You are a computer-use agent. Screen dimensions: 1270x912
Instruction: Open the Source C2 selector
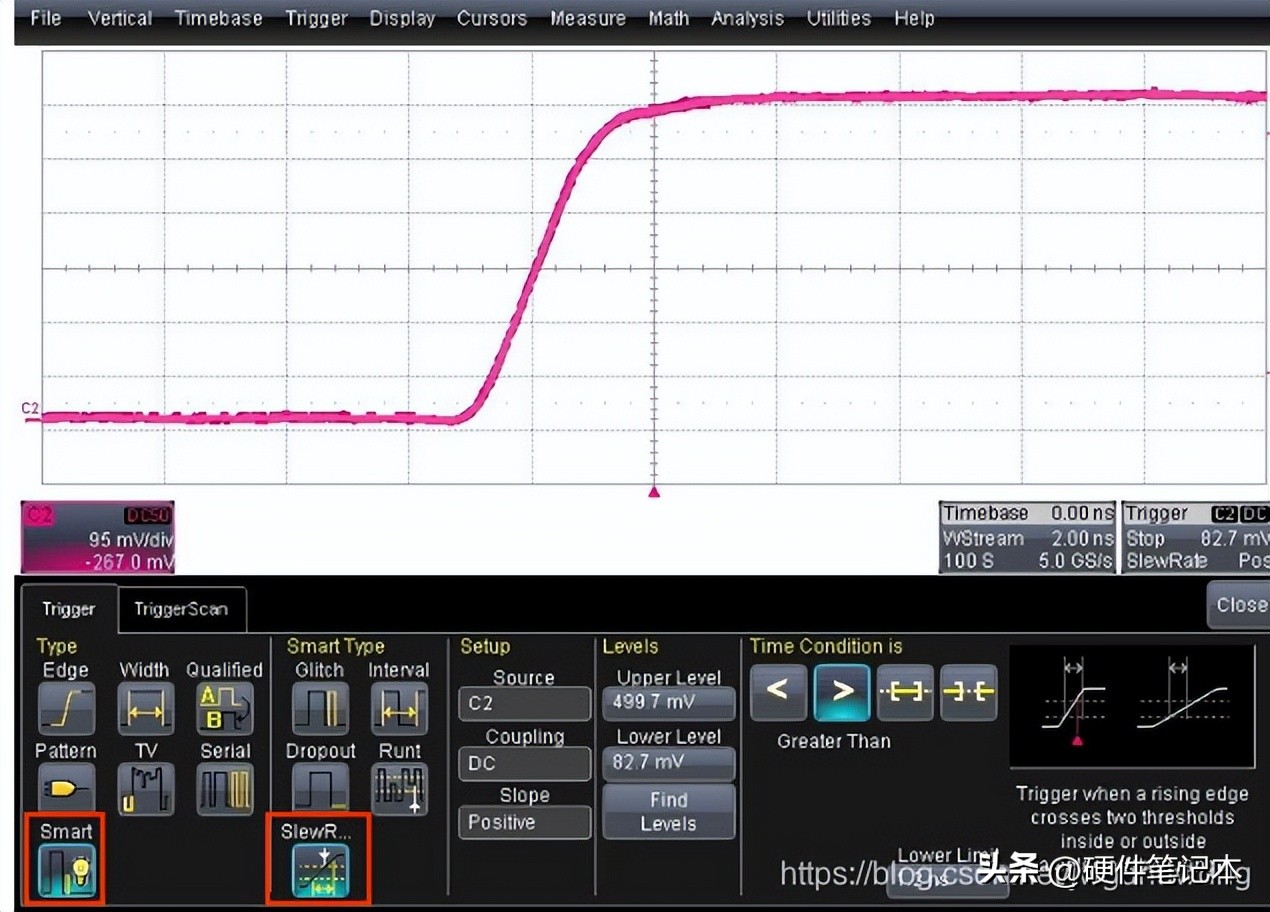click(x=524, y=703)
